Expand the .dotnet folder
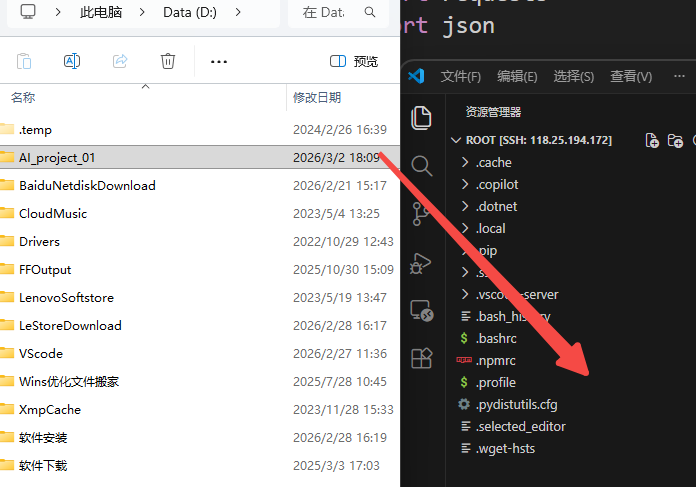The height and width of the screenshot is (487, 696). coord(495,206)
